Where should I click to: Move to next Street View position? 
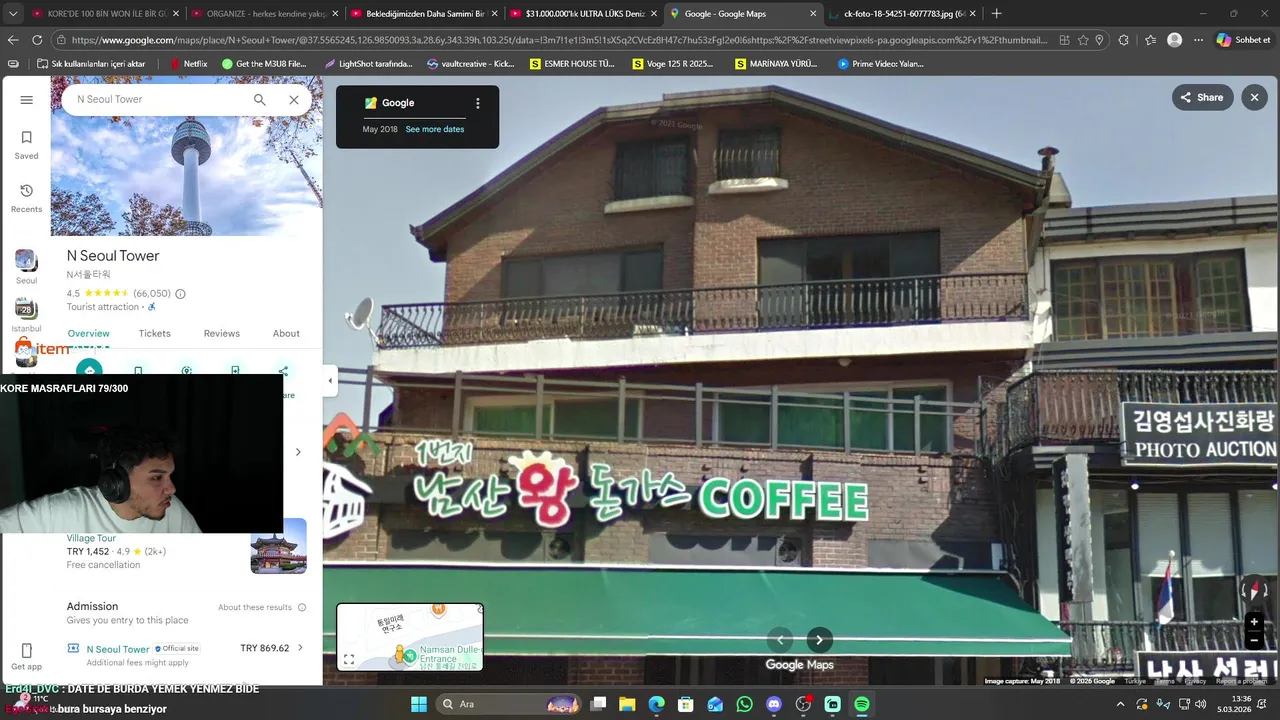(x=820, y=640)
